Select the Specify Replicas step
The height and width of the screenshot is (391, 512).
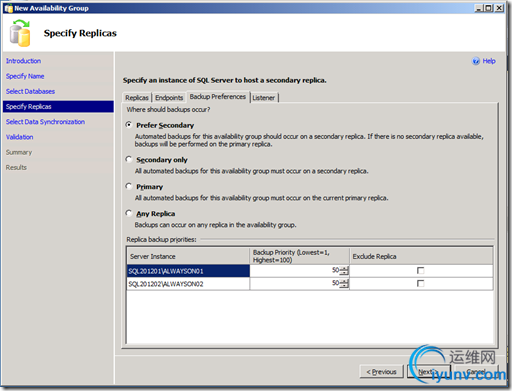58,107
